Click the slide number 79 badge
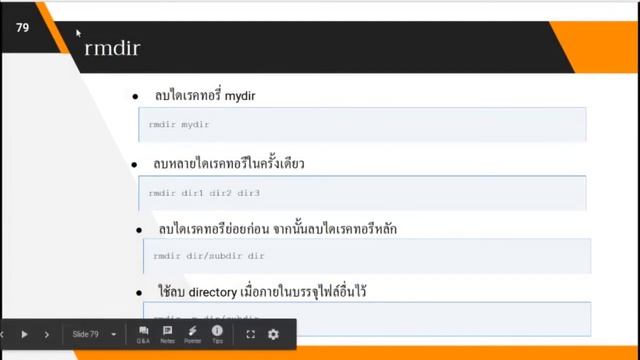Screen dimensions: 640x360 tap(22, 28)
